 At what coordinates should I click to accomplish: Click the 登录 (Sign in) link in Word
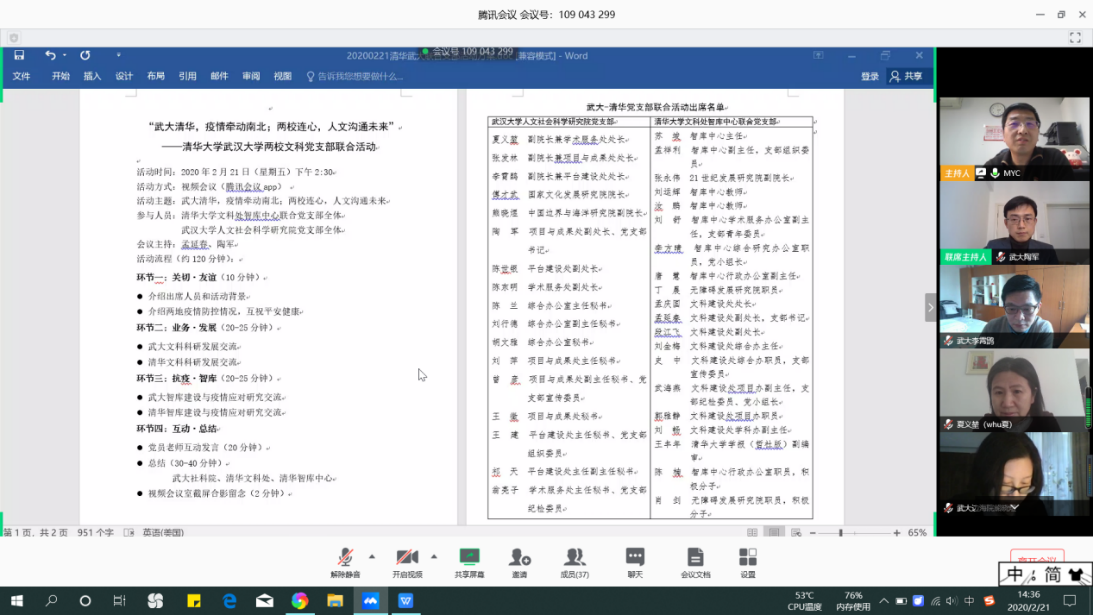click(x=870, y=76)
